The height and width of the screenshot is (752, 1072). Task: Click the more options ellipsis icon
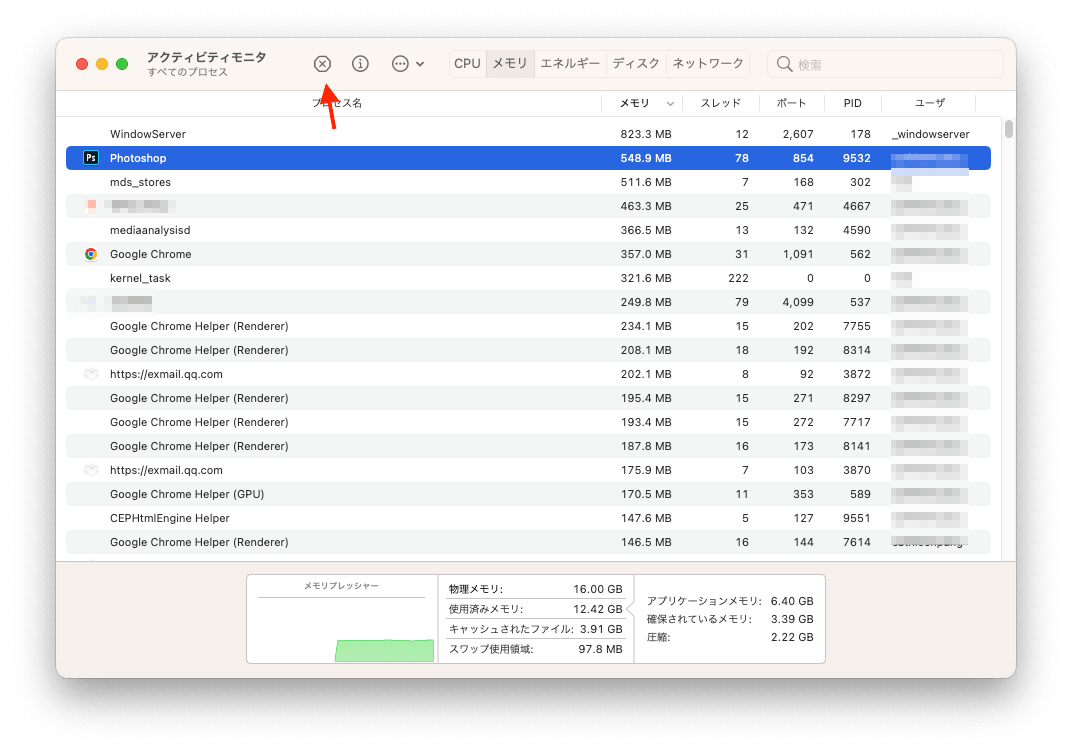point(400,64)
